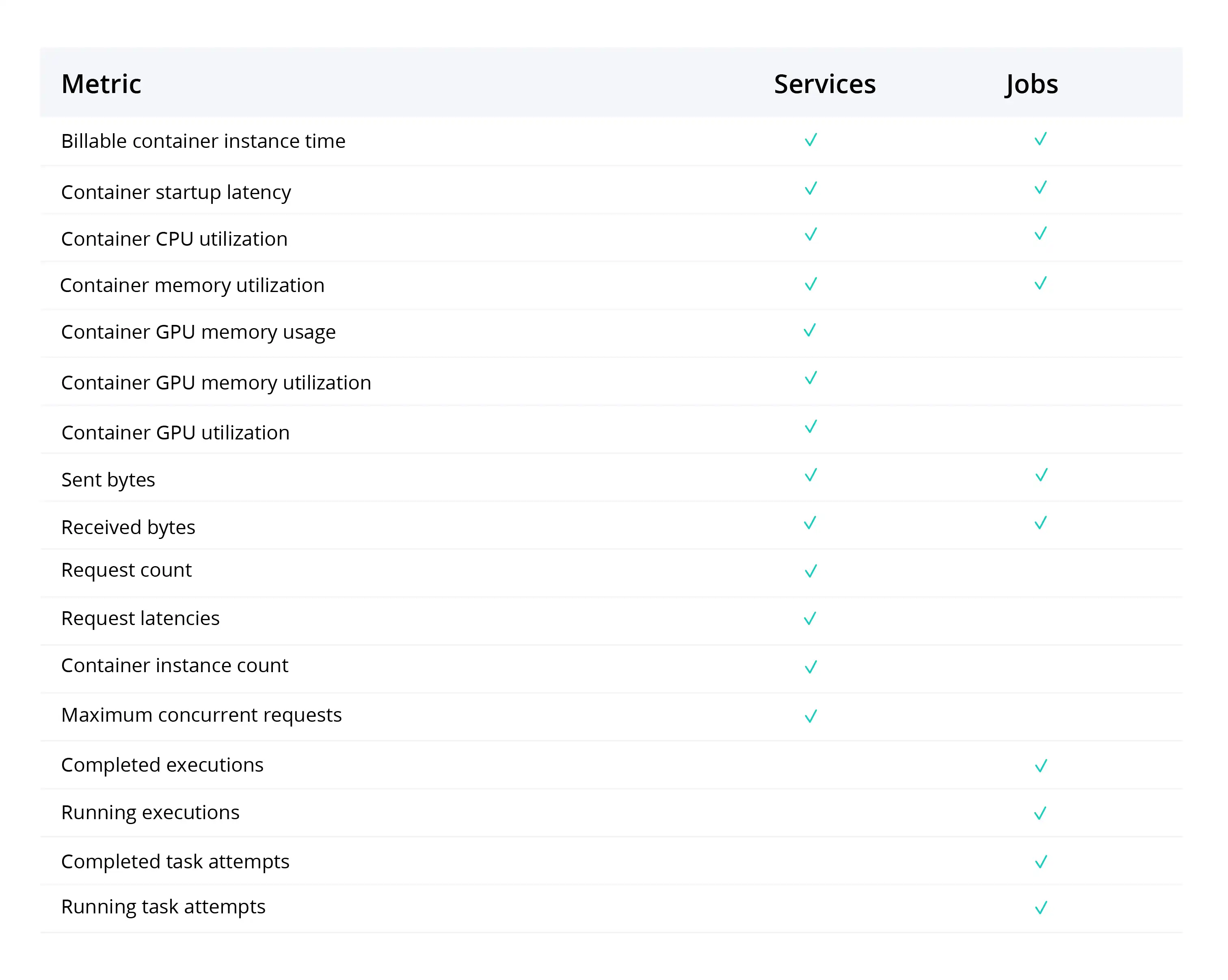Click the Jobs checkmark for Container startup latency
Image resolution: width=1228 pixels, height=980 pixels.
(1041, 188)
